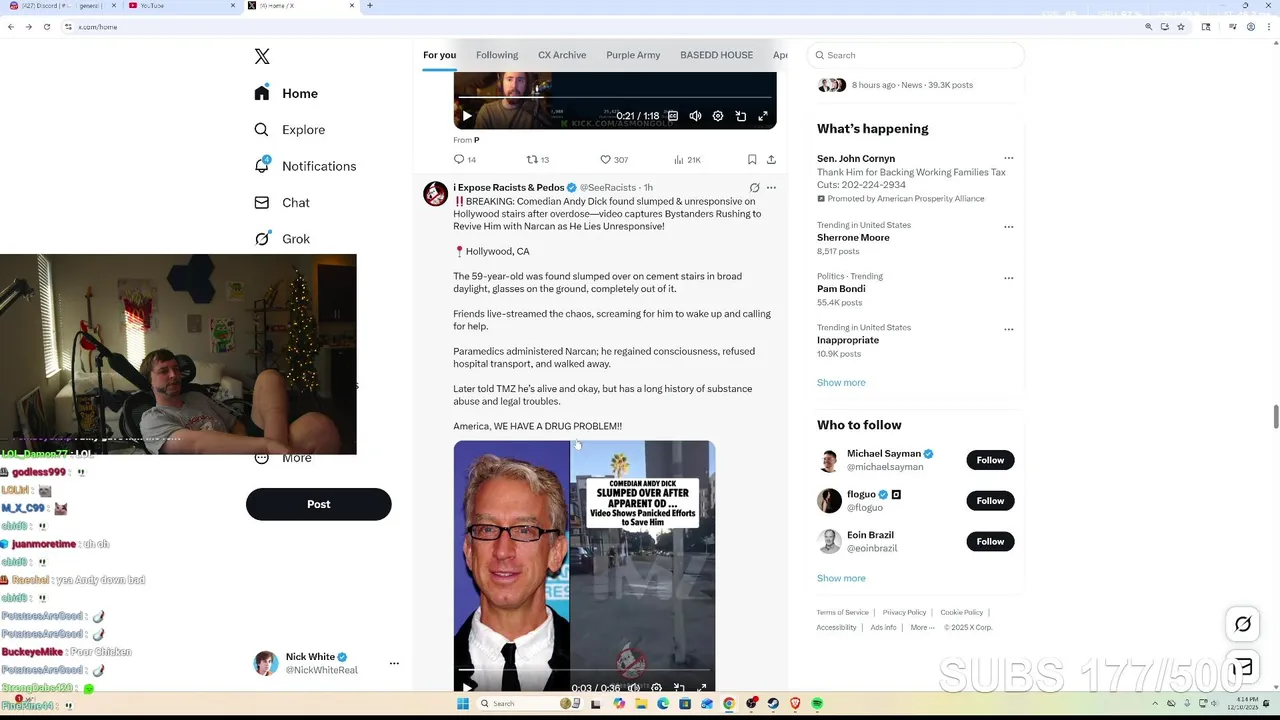
Task: Open the Explore page
Action: pyautogui.click(x=290, y=130)
